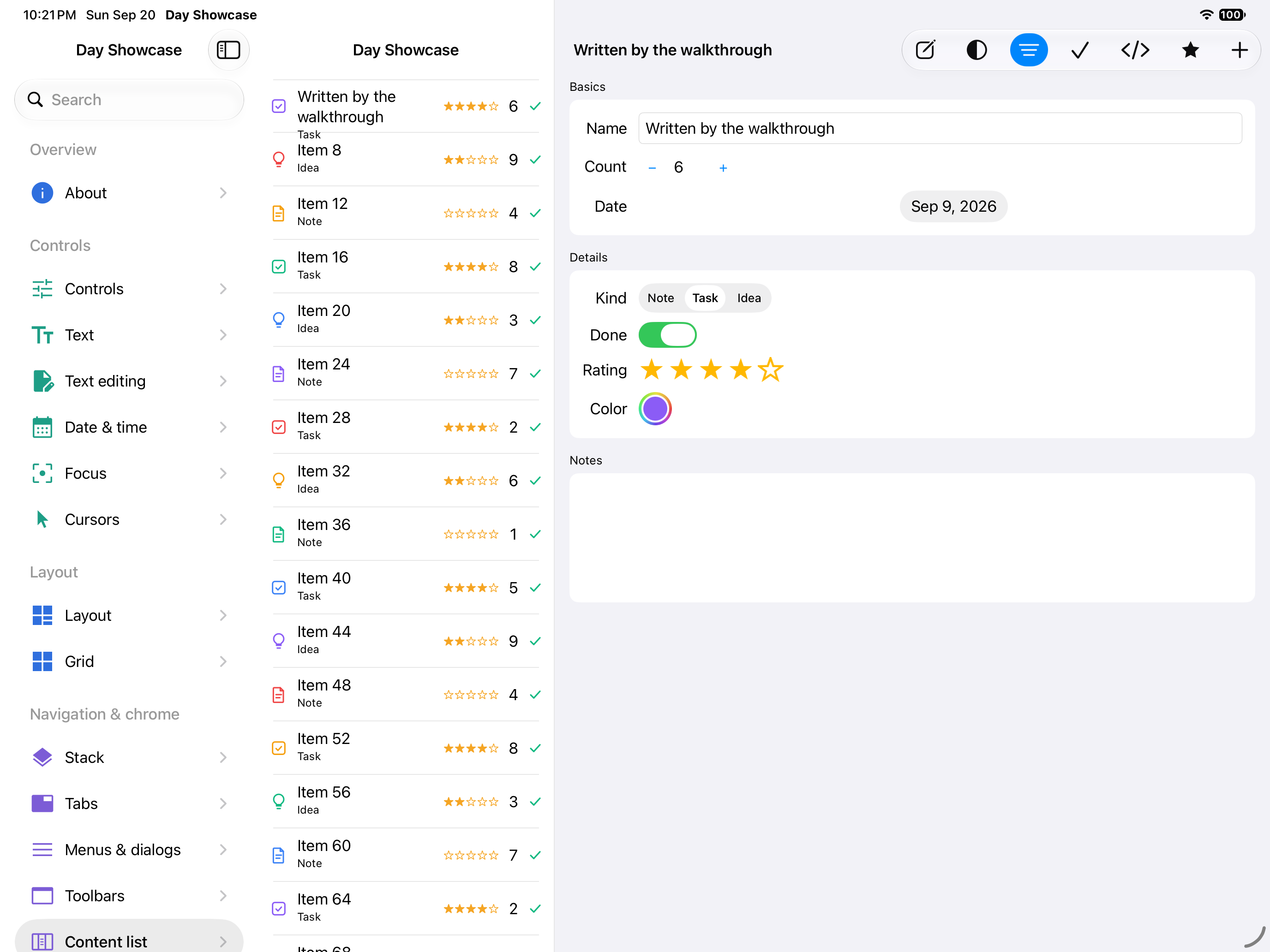Click the blue list-filter toolbar icon
This screenshot has width=1270, height=952.
1028,50
